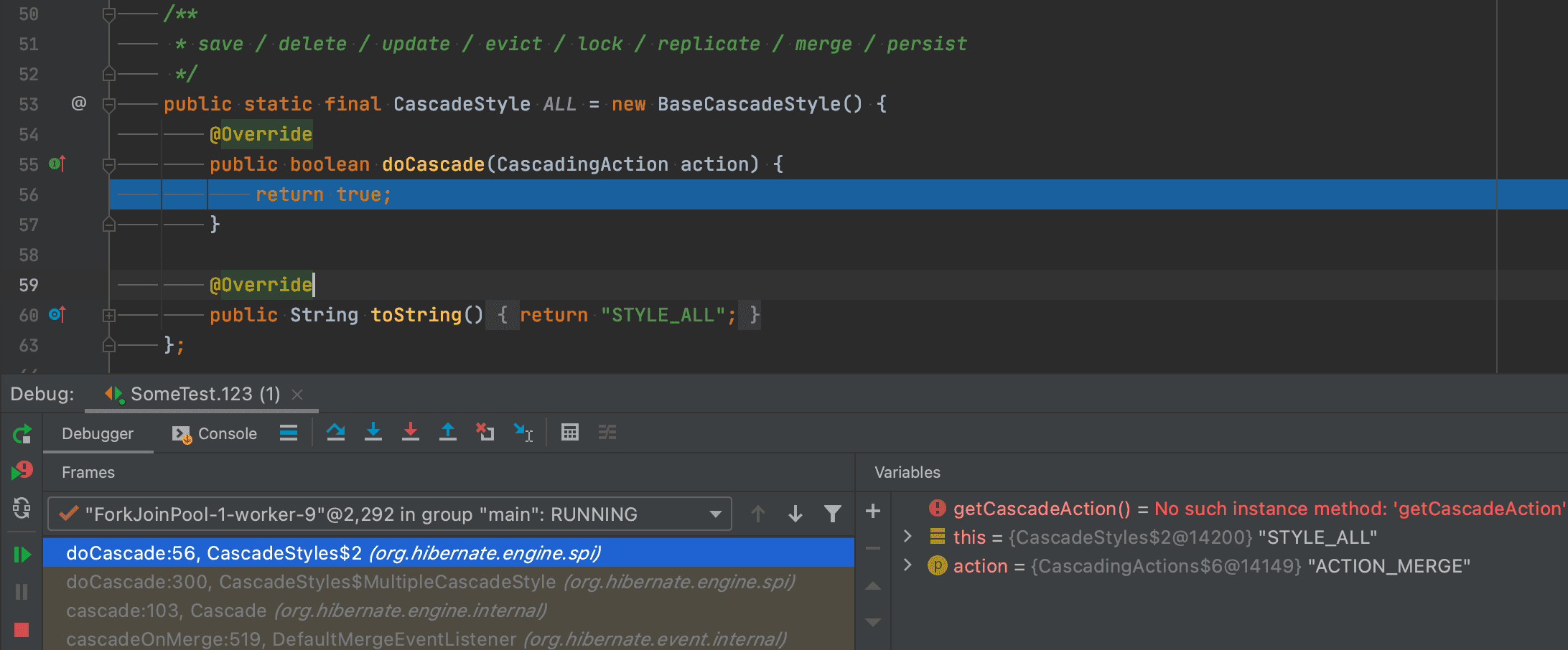Open the Evaluate Expression calculator icon
This screenshot has width=1568, height=650.
pos(570,433)
